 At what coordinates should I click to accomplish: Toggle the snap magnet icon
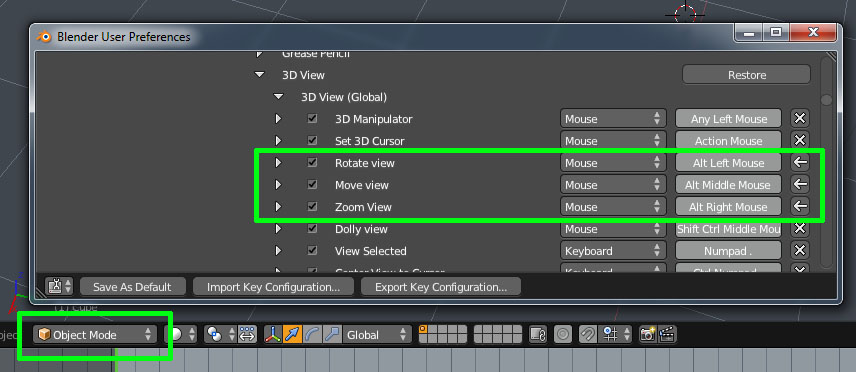(587, 334)
